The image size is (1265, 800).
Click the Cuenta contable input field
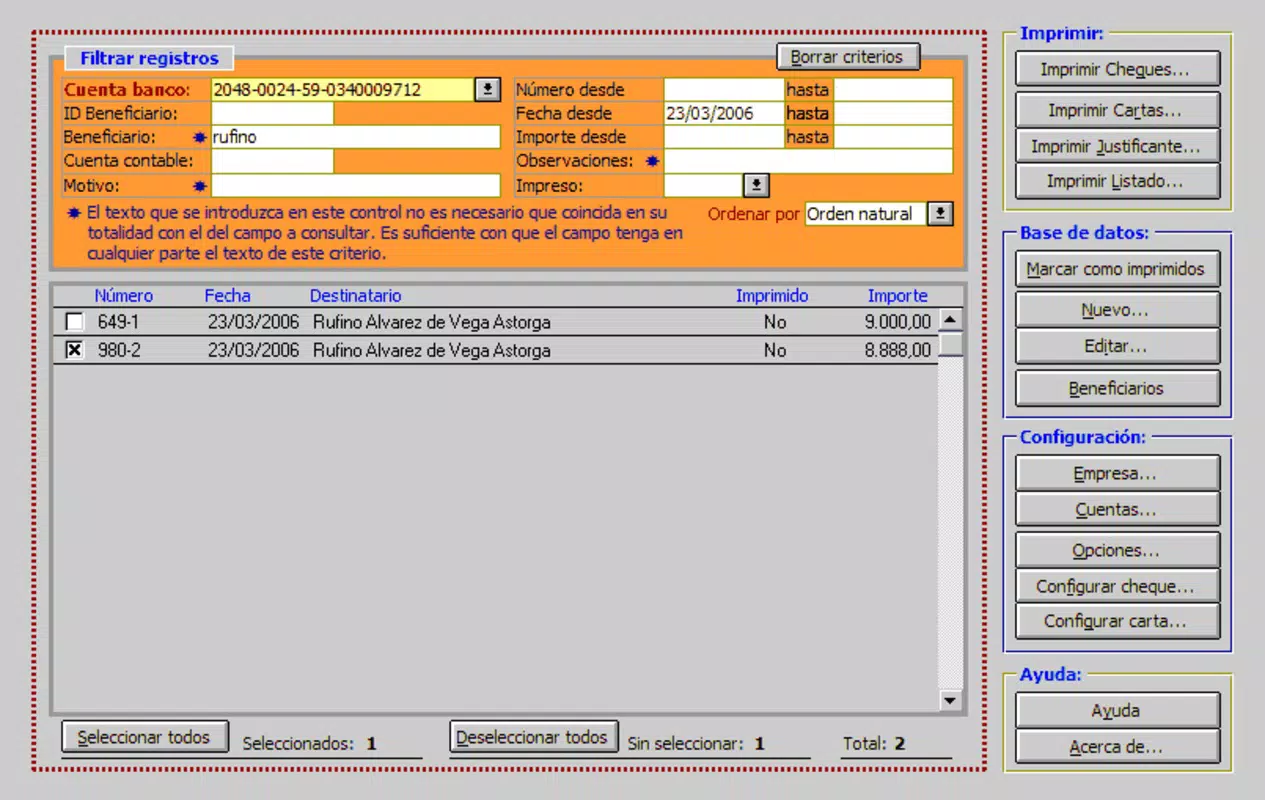[x=272, y=161]
